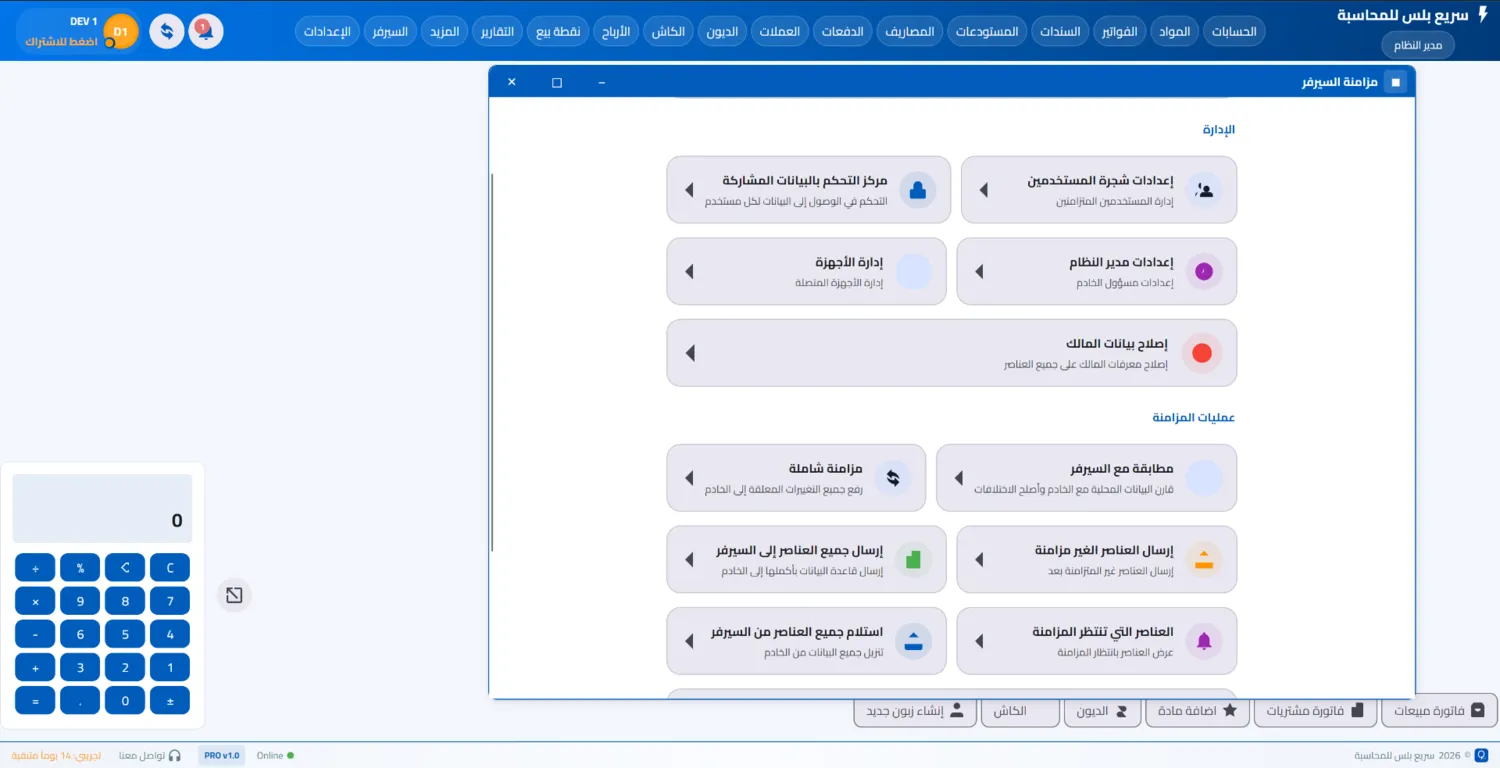Click the Online status text

coord(270,756)
